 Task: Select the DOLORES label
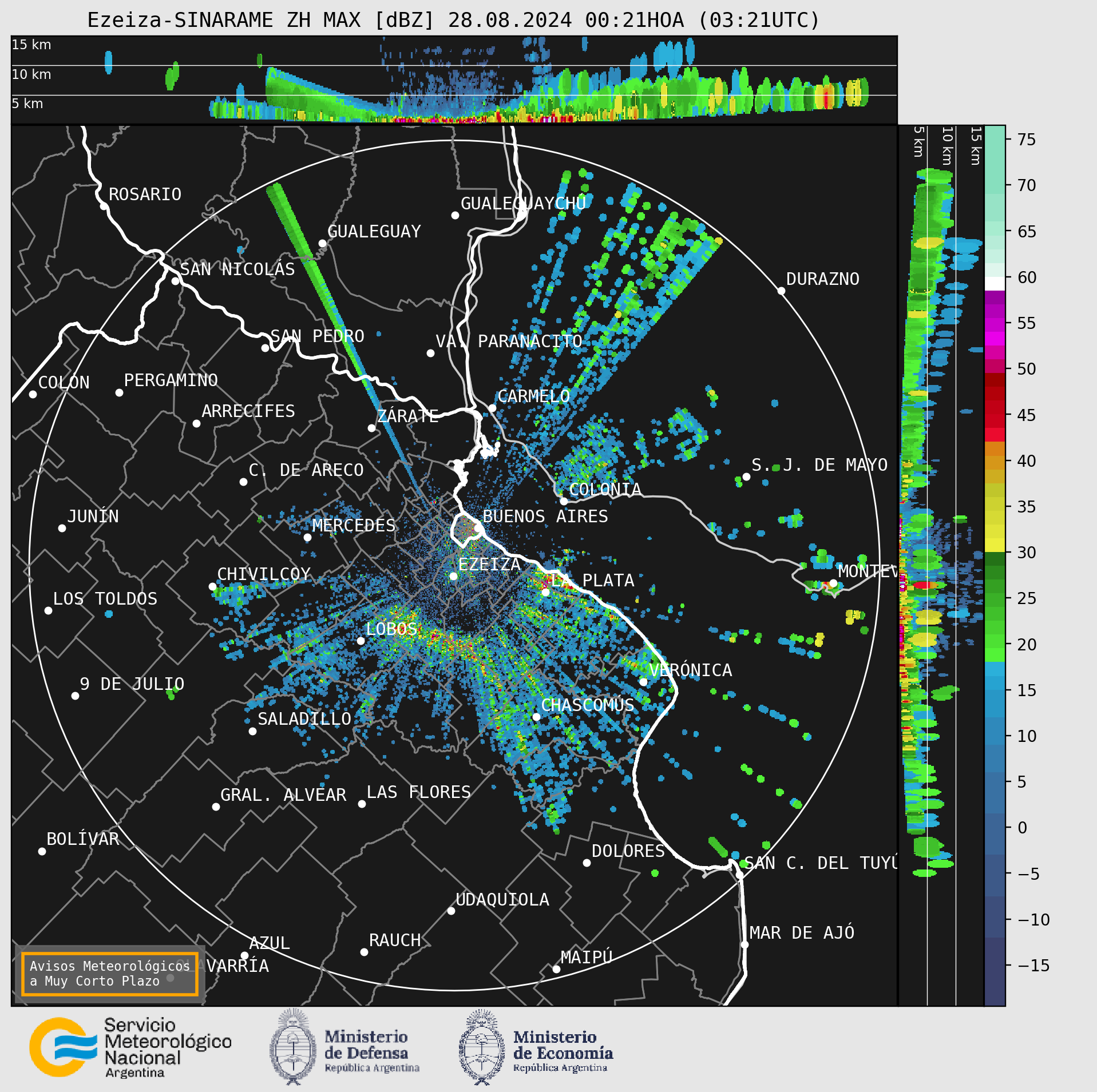click(628, 851)
